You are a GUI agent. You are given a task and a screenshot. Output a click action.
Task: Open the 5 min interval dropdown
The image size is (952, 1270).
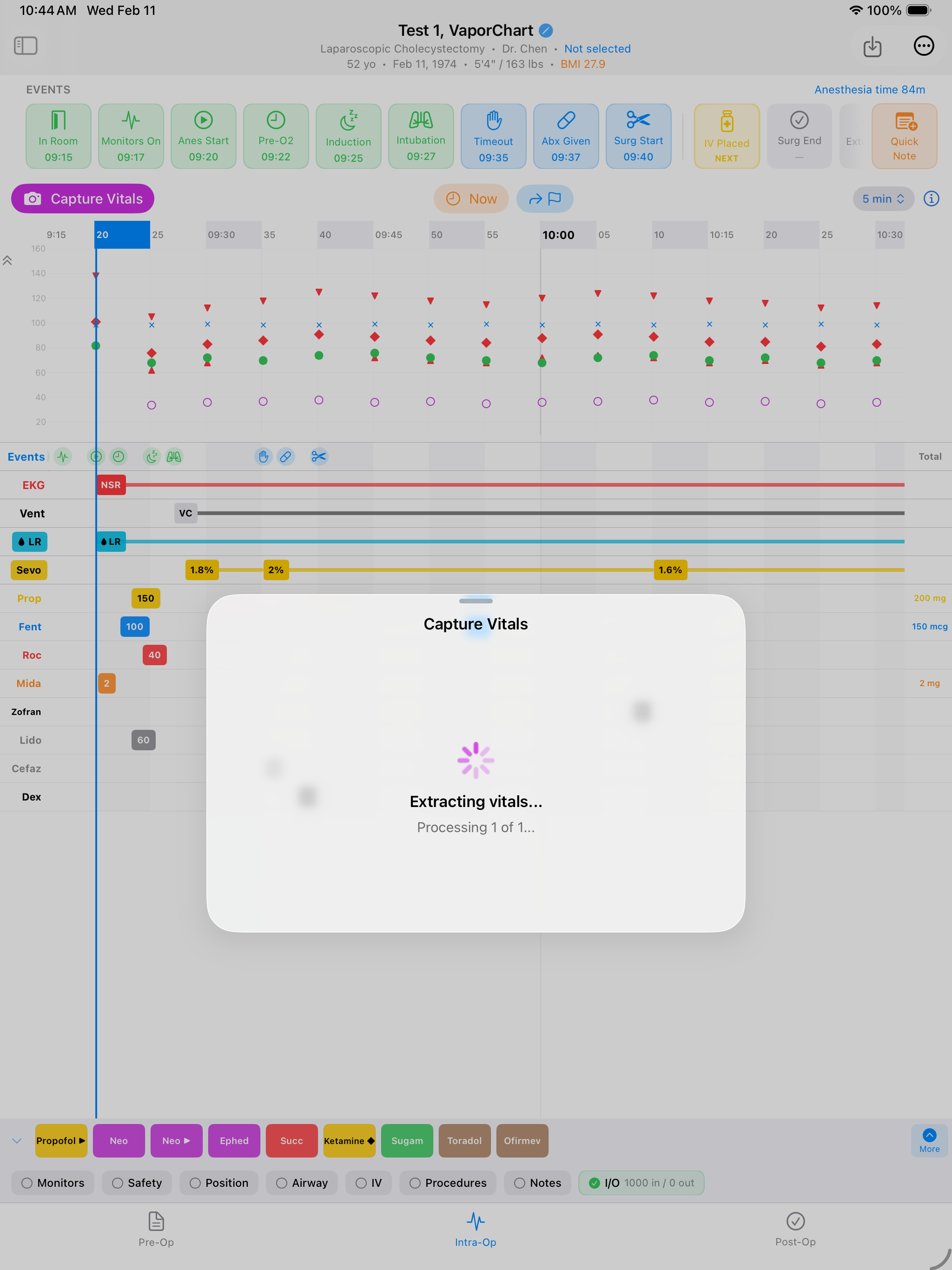(x=883, y=198)
